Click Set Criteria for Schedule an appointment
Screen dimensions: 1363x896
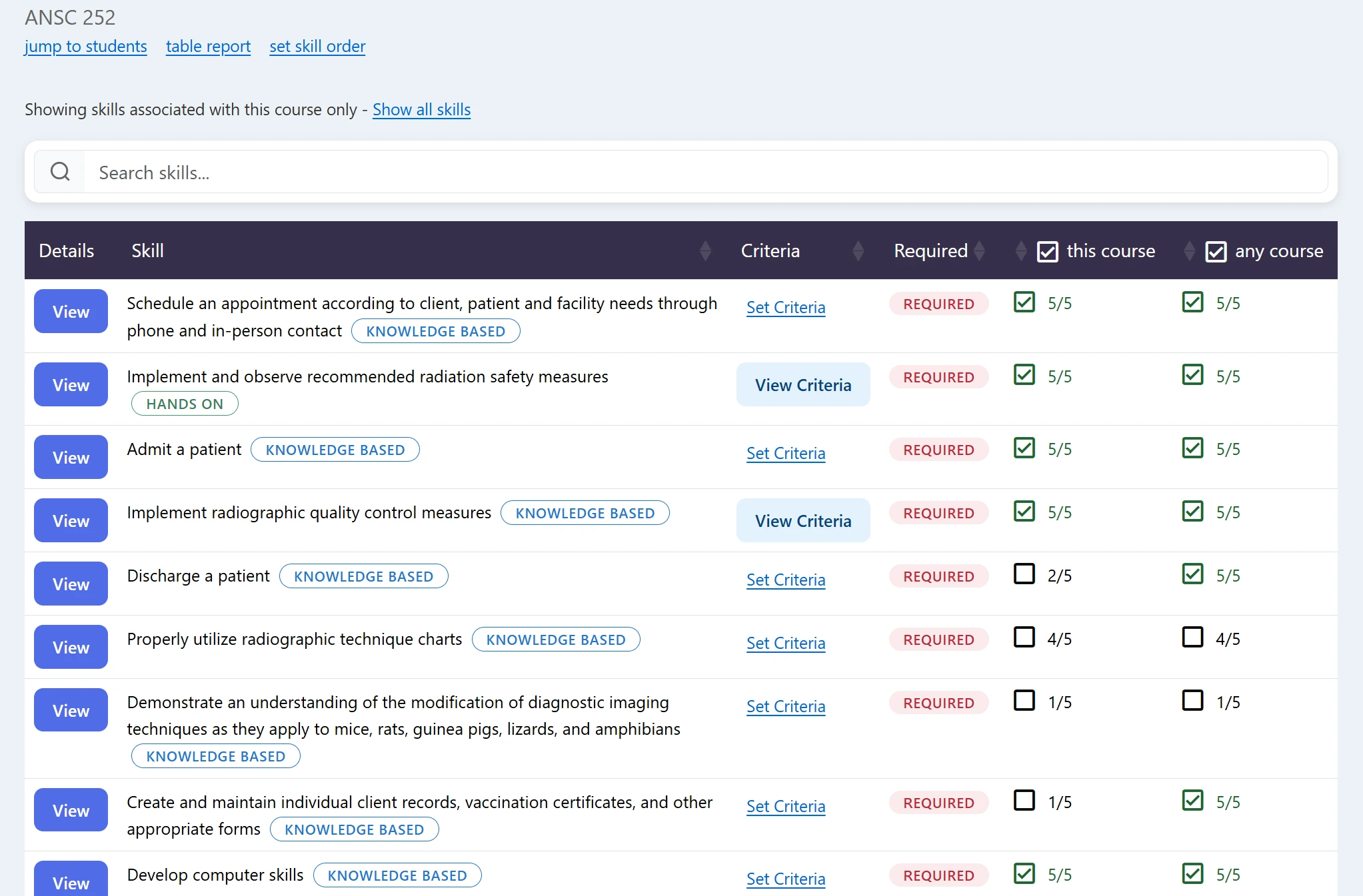pyautogui.click(x=786, y=307)
